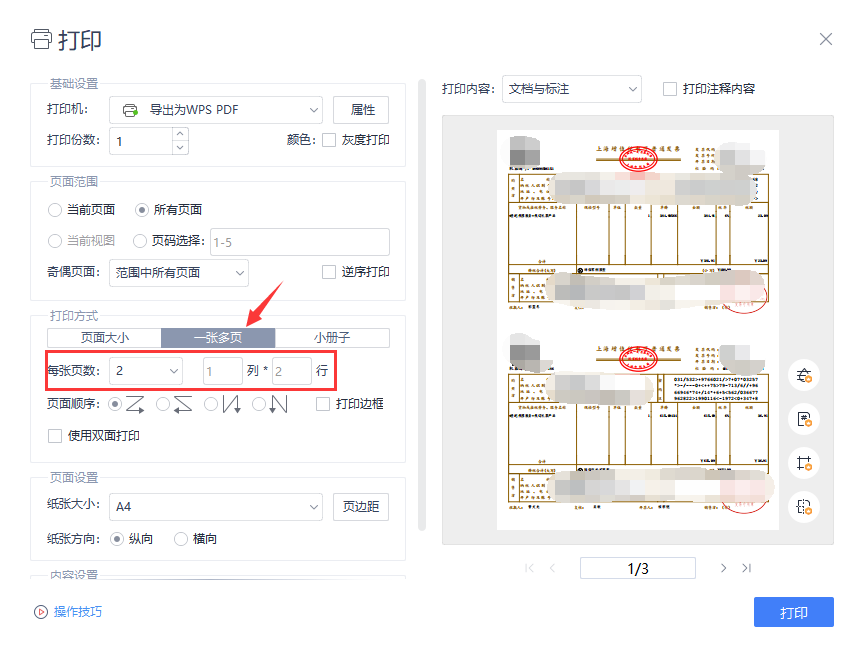Click the rows count field

click(292, 371)
